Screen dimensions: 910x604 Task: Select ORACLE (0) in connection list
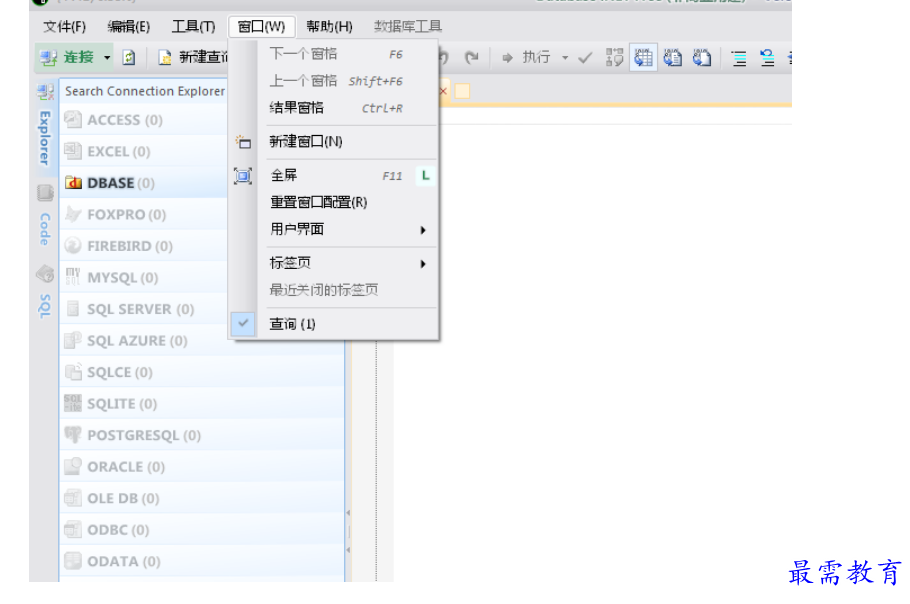click(x=202, y=466)
